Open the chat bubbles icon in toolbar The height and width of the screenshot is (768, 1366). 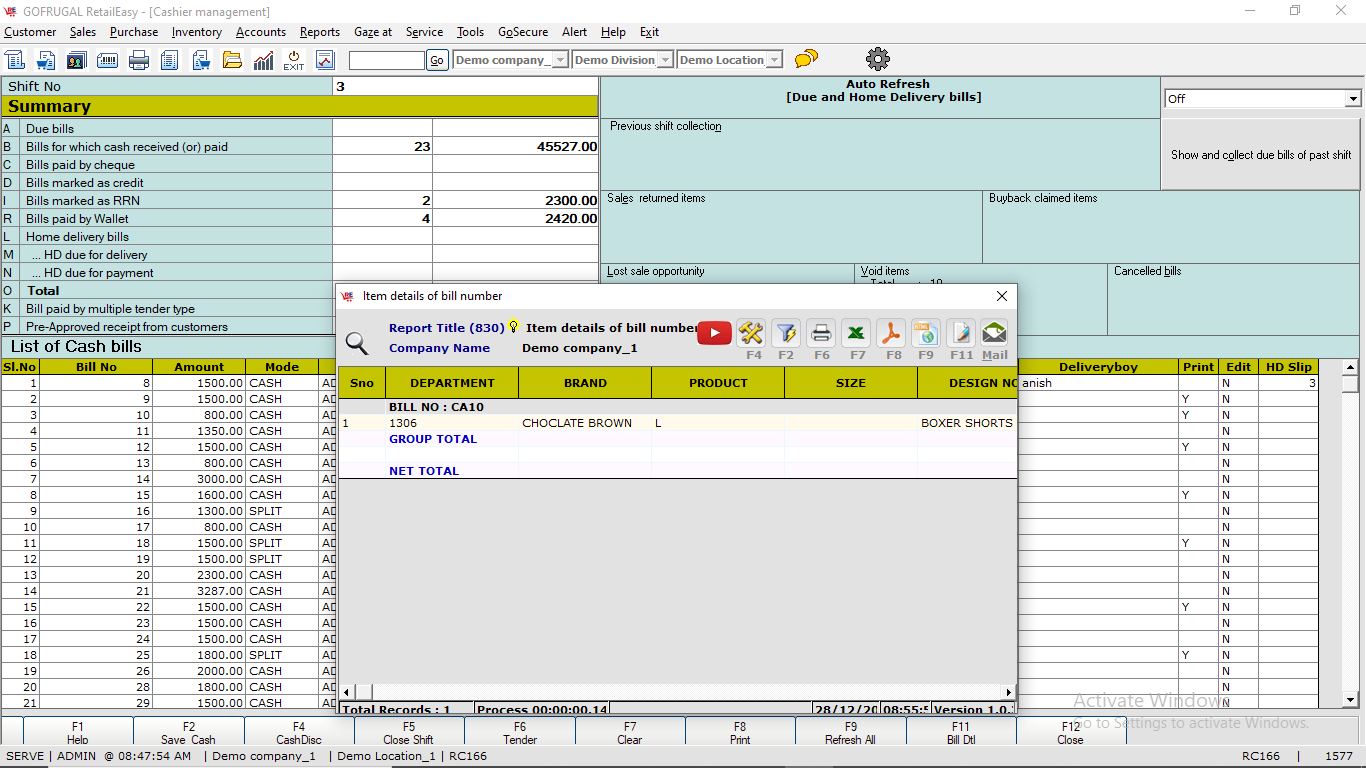pos(806,59)
